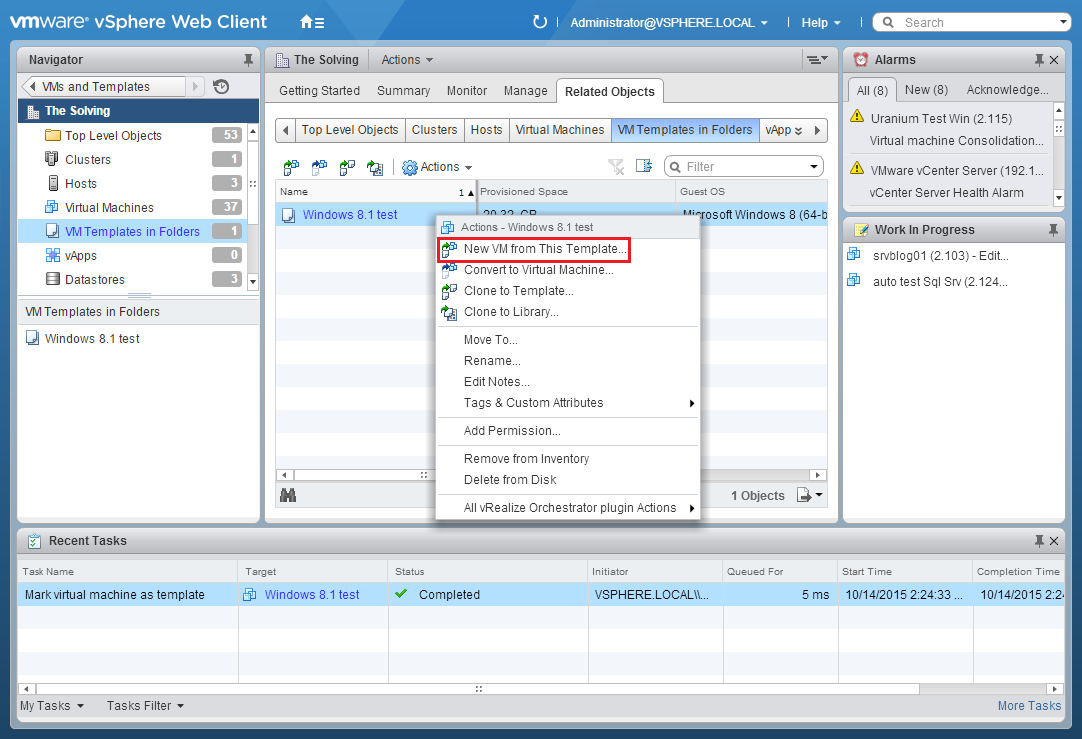
Task: Open the Getting Started tab
Action: pyautogui.click(x=319, y=91)
